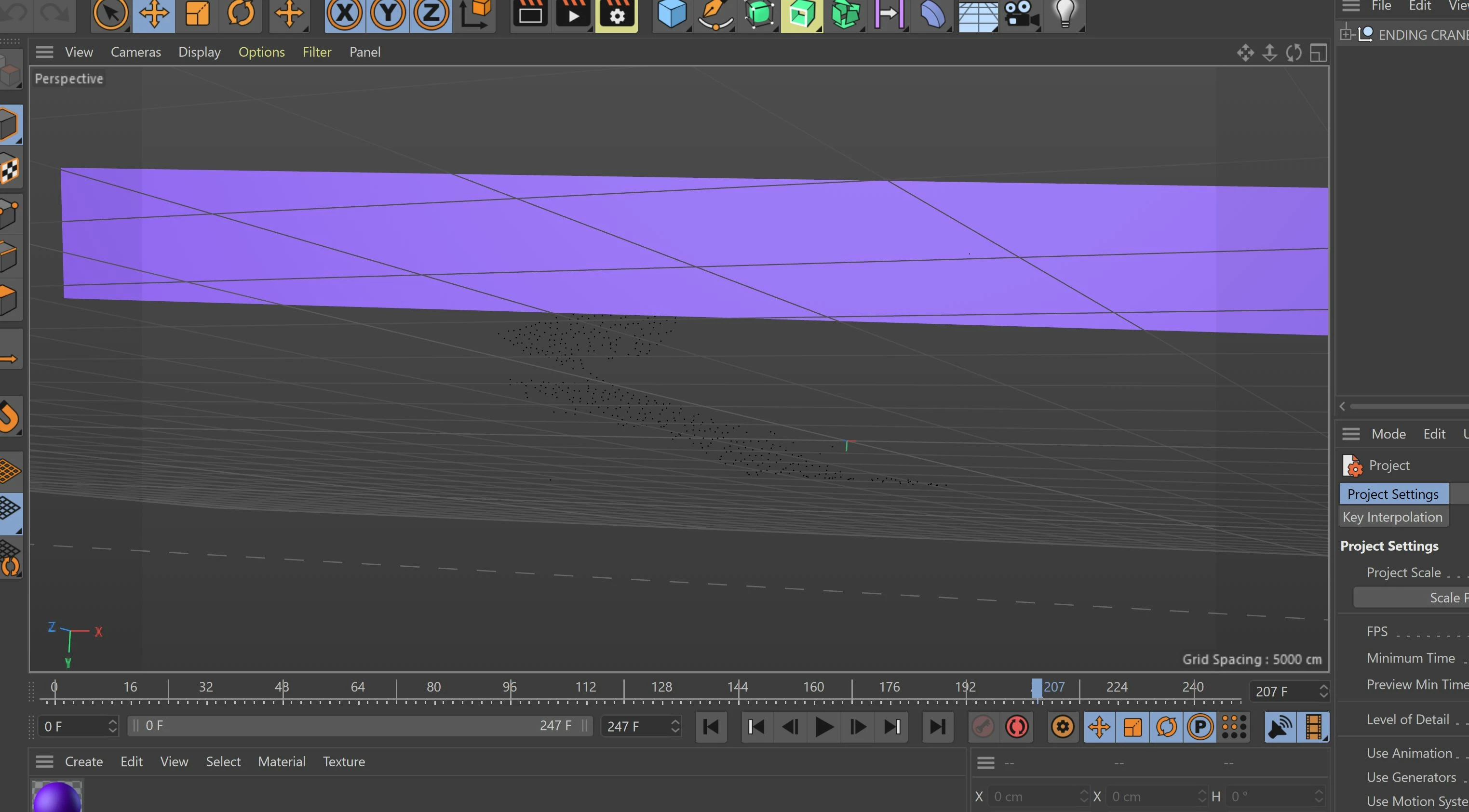Toggle timeline sound playback speaker icon
Screen dimensions: 1469x812
(x=1280, y=727)
